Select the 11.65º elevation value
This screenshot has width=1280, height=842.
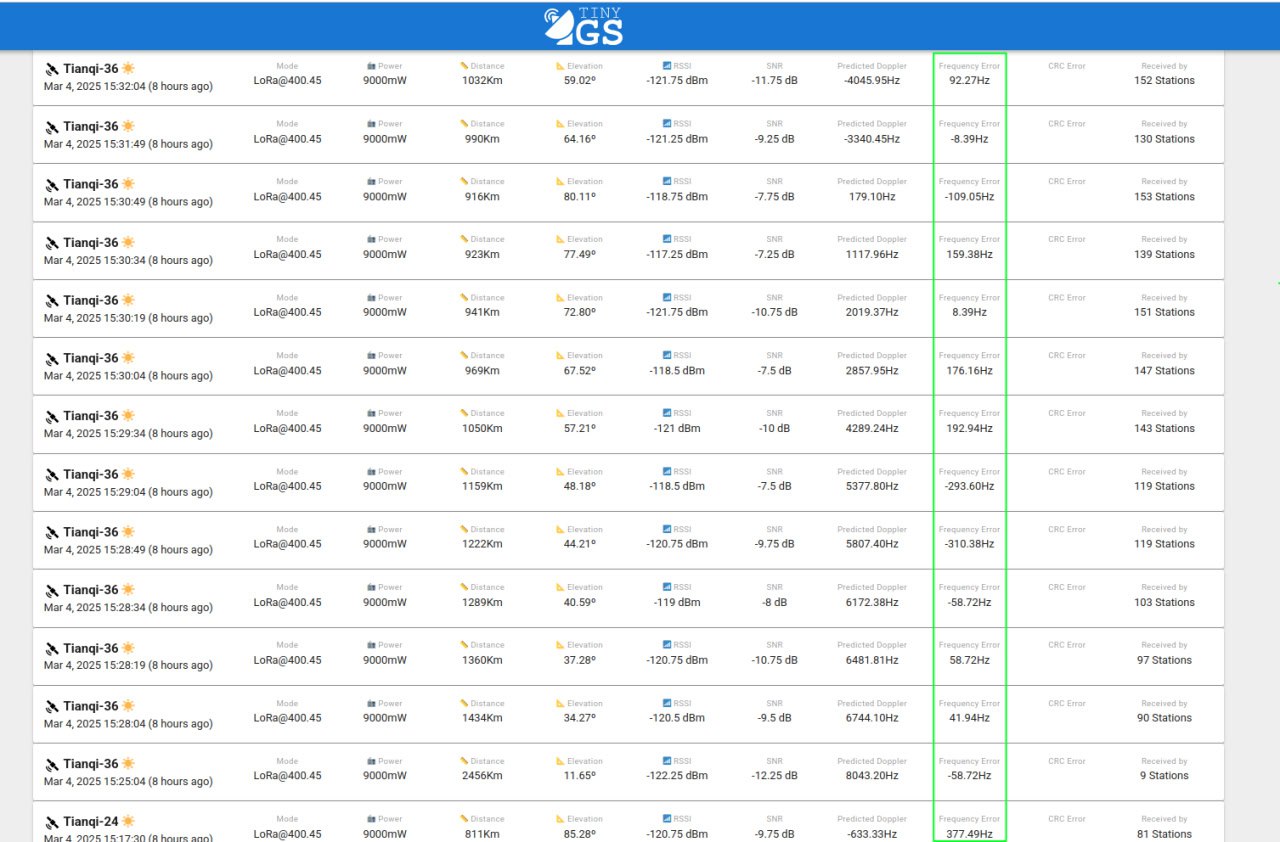579,776
